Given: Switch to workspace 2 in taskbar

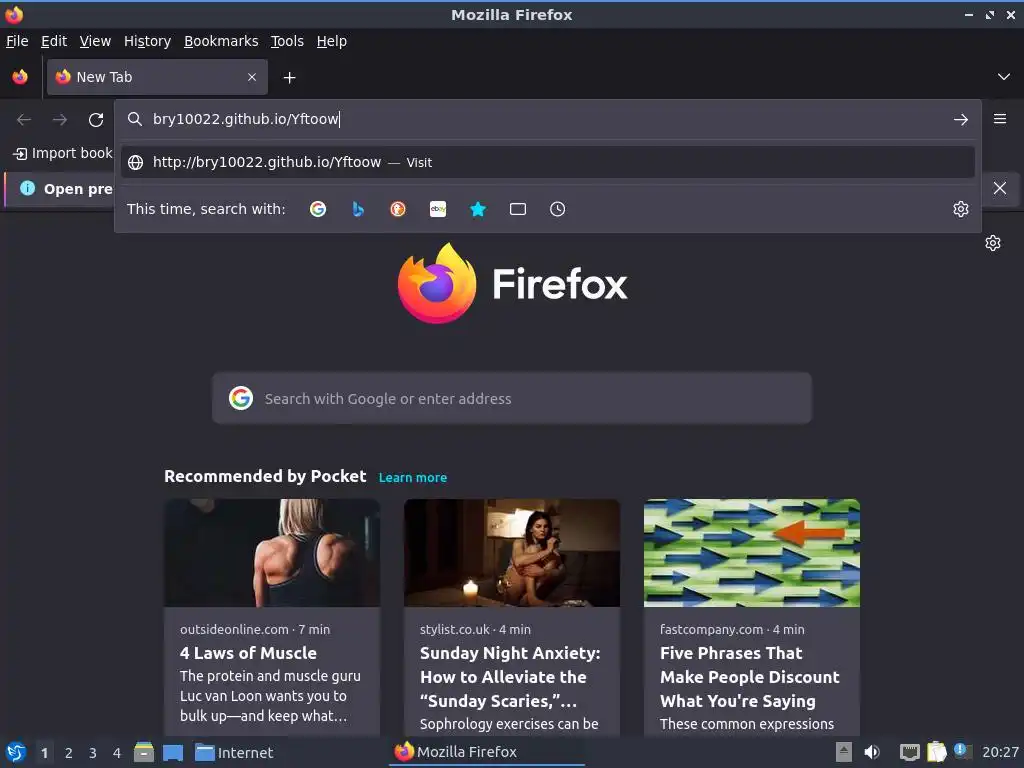Looking at the screenshot, I should (69, 753).
